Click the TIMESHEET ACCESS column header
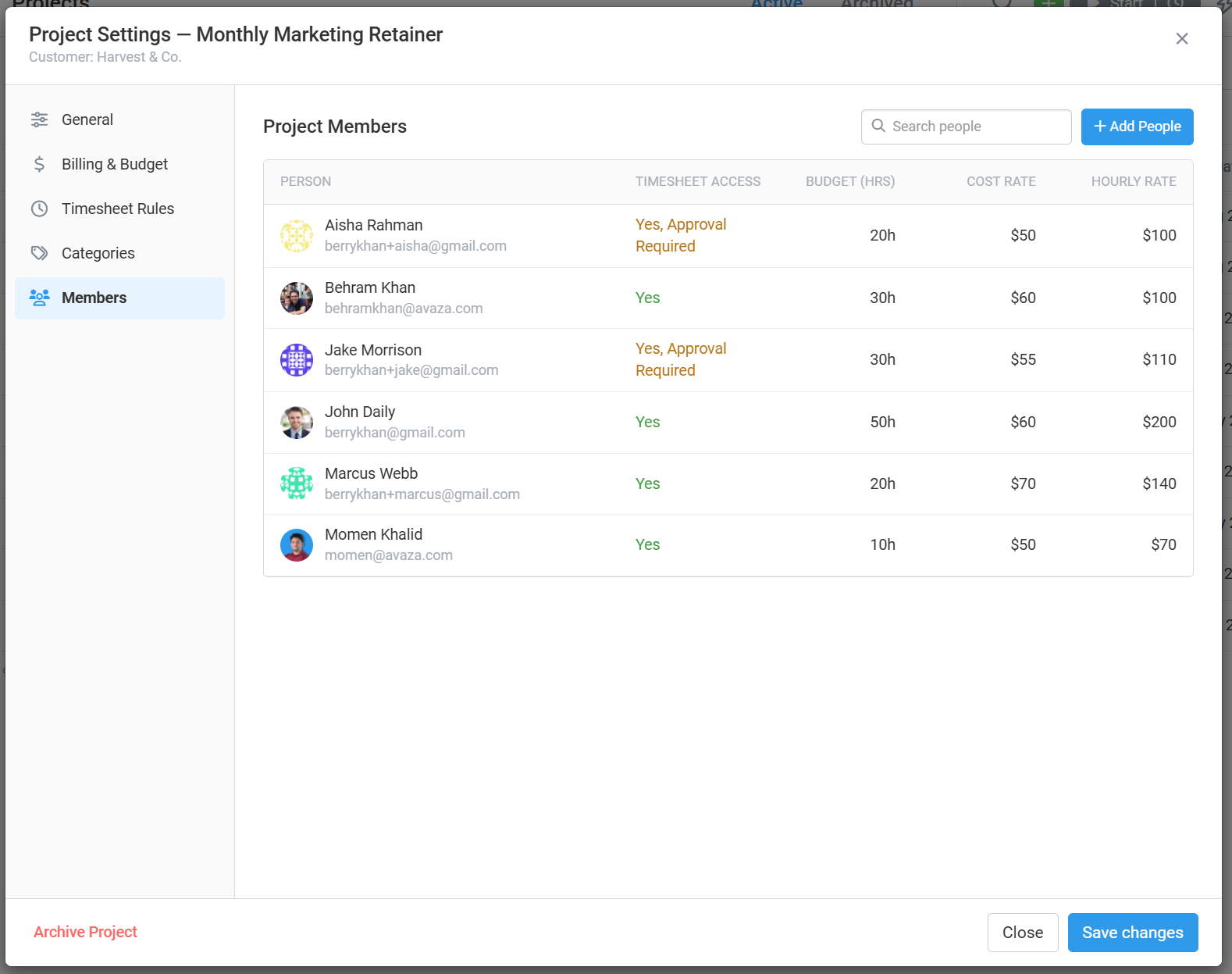1232x974 pixels. pos(698,181)
